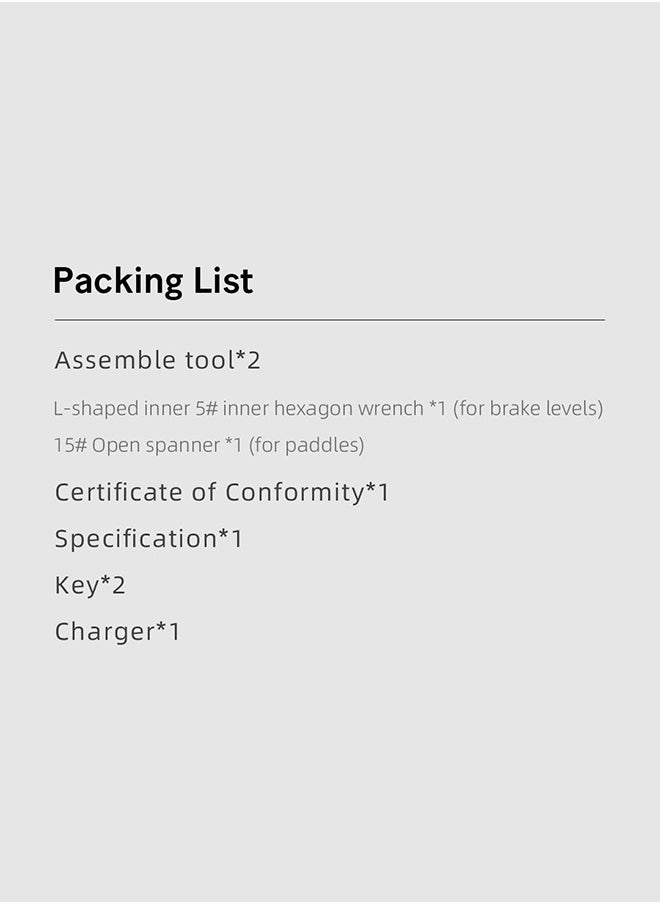Click the Key*2 item

[90, 585]
